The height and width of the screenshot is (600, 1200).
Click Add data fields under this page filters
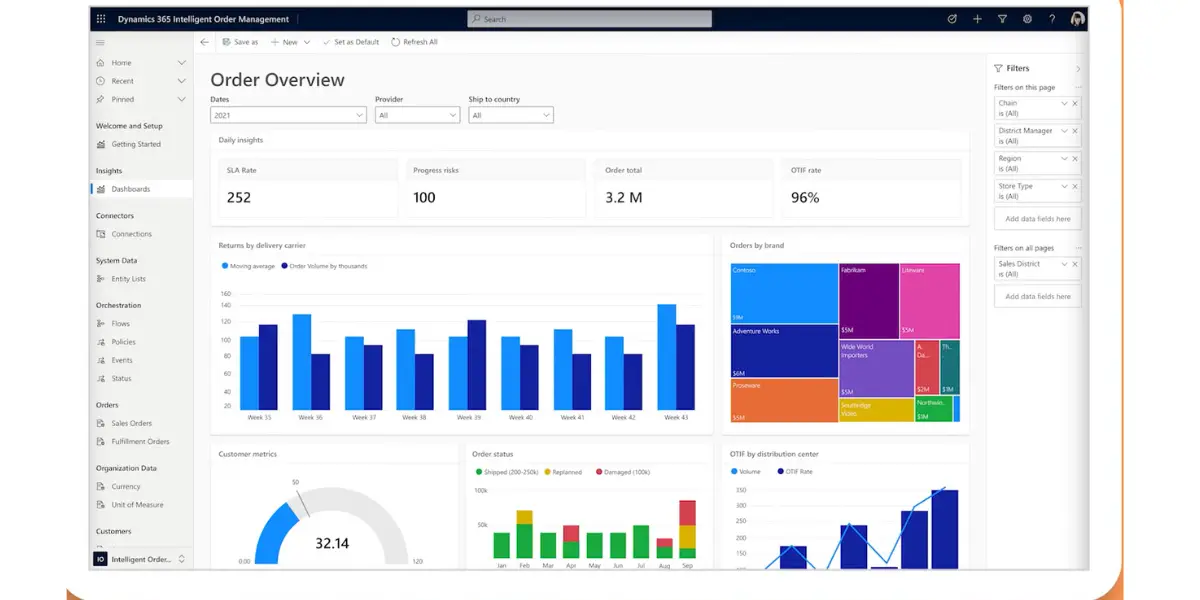pyautogui.click(x=1037, y=219)
